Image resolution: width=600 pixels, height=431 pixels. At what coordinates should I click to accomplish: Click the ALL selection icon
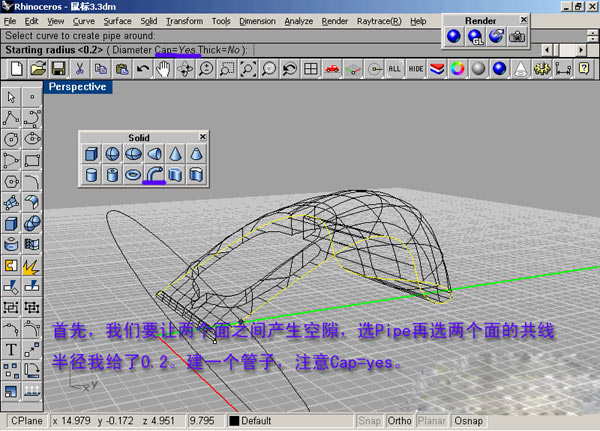pyautogui.click(x=394, y=69)
